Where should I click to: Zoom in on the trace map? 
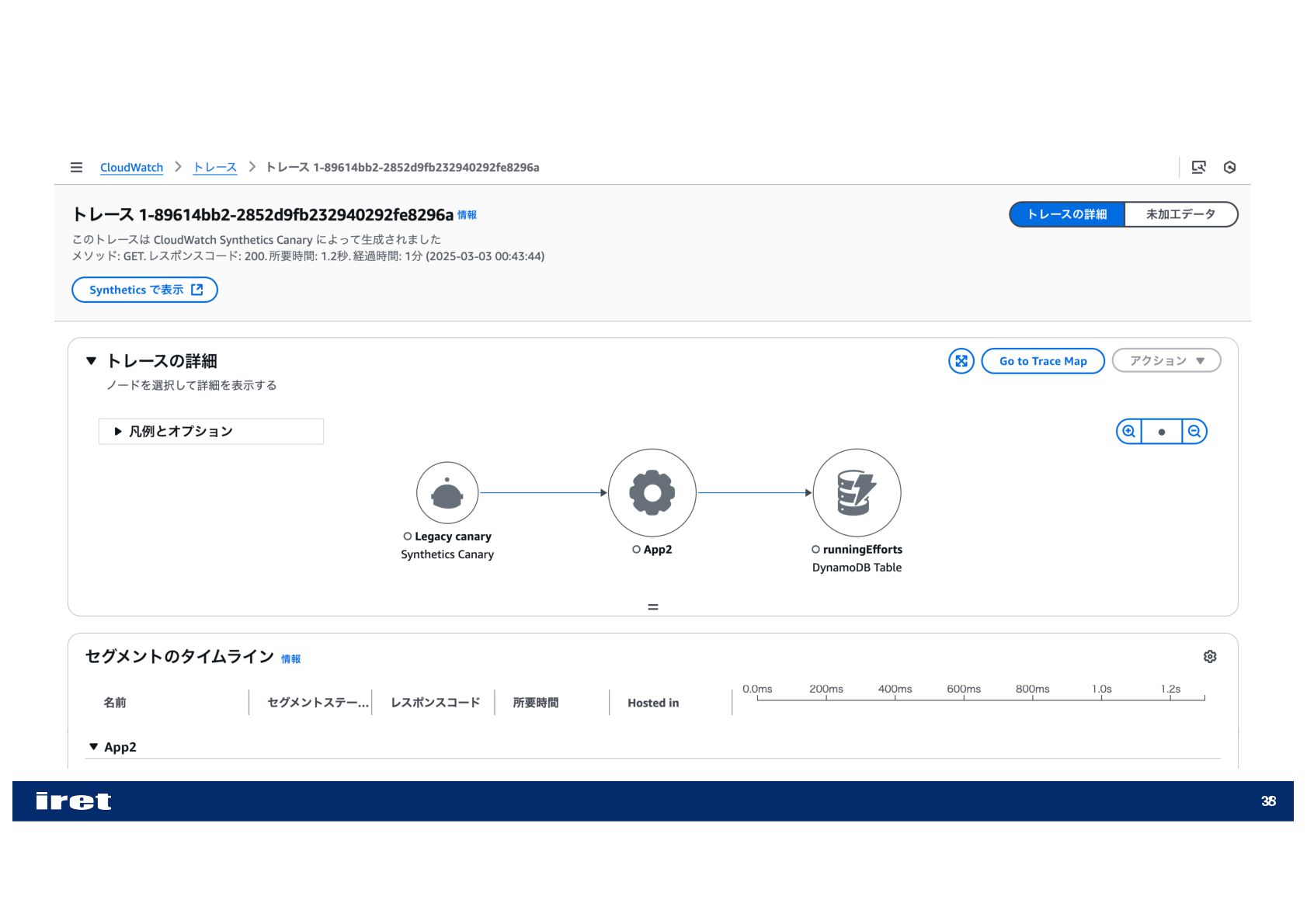[1129, 432]
